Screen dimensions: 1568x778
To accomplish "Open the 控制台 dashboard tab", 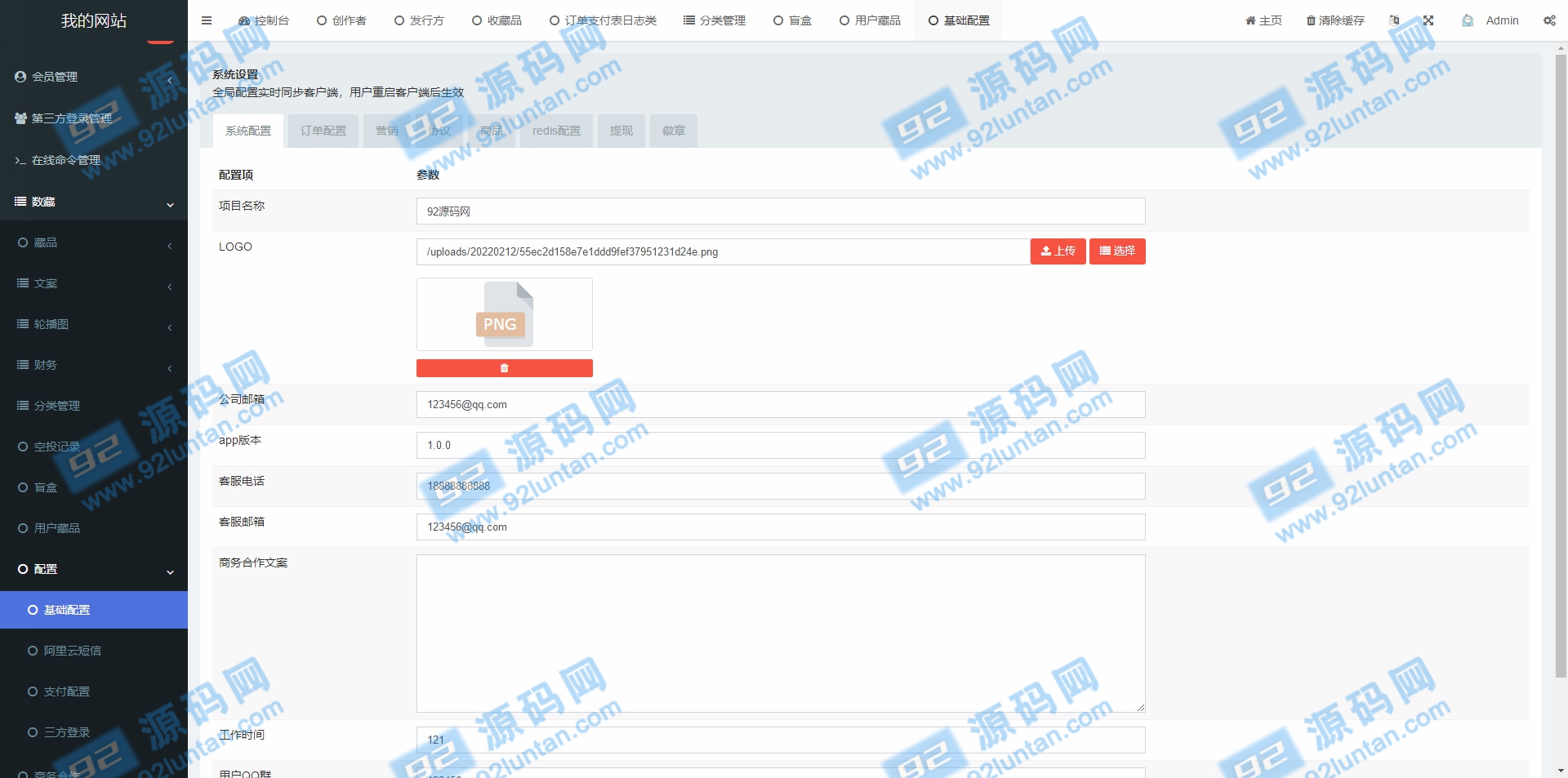I will pyautogui.click(x=264, y=20).
